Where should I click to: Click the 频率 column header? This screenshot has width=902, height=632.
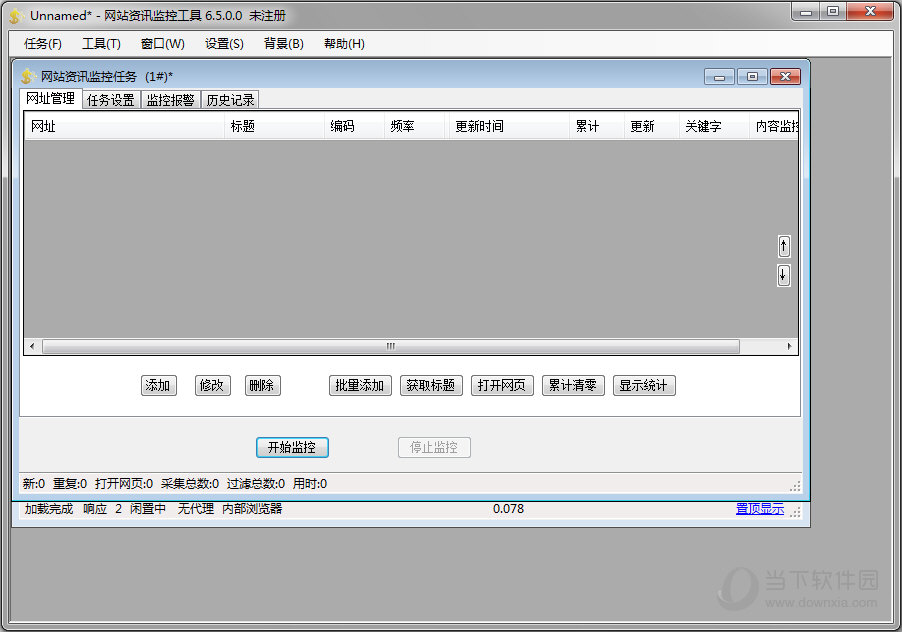coord(414,126)
